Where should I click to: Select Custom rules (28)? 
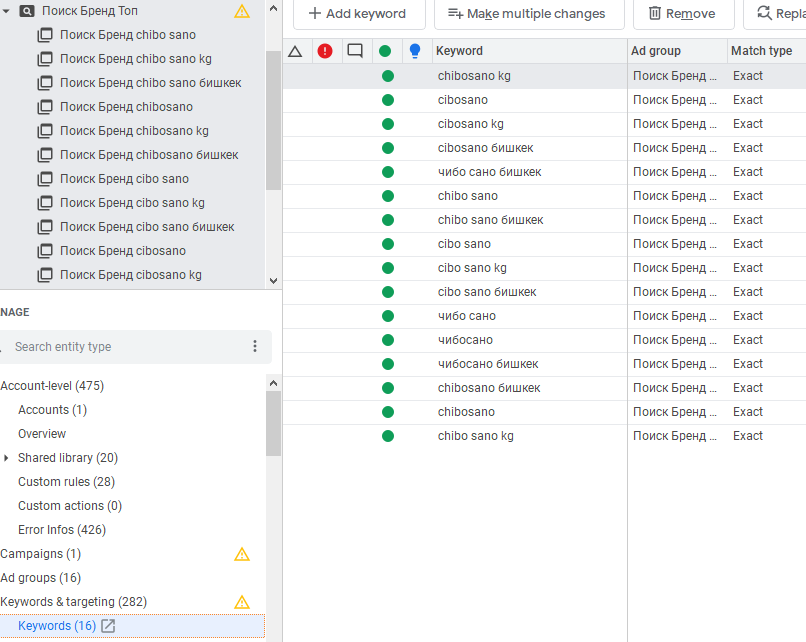[x=66, y=482]
